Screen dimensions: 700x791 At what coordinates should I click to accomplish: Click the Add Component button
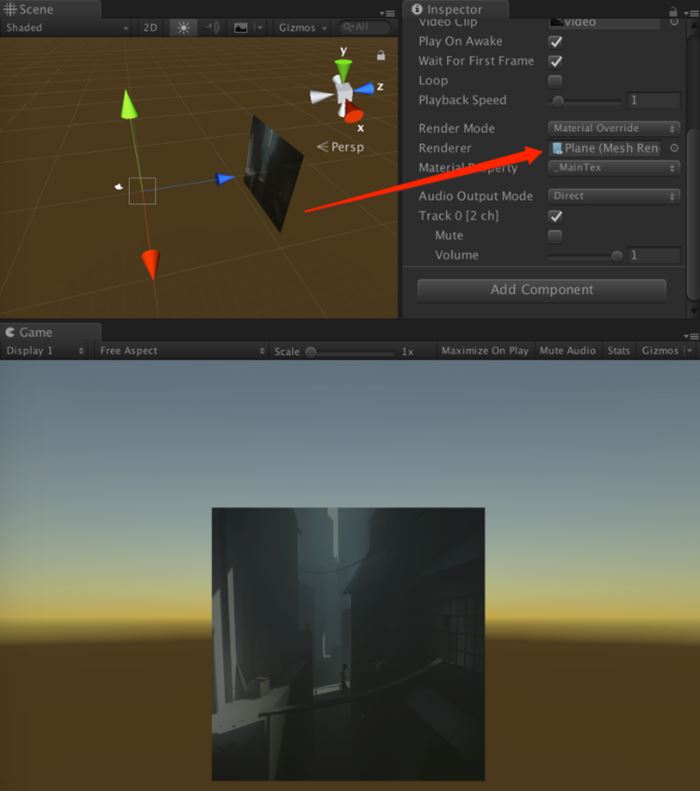point(541,290)
